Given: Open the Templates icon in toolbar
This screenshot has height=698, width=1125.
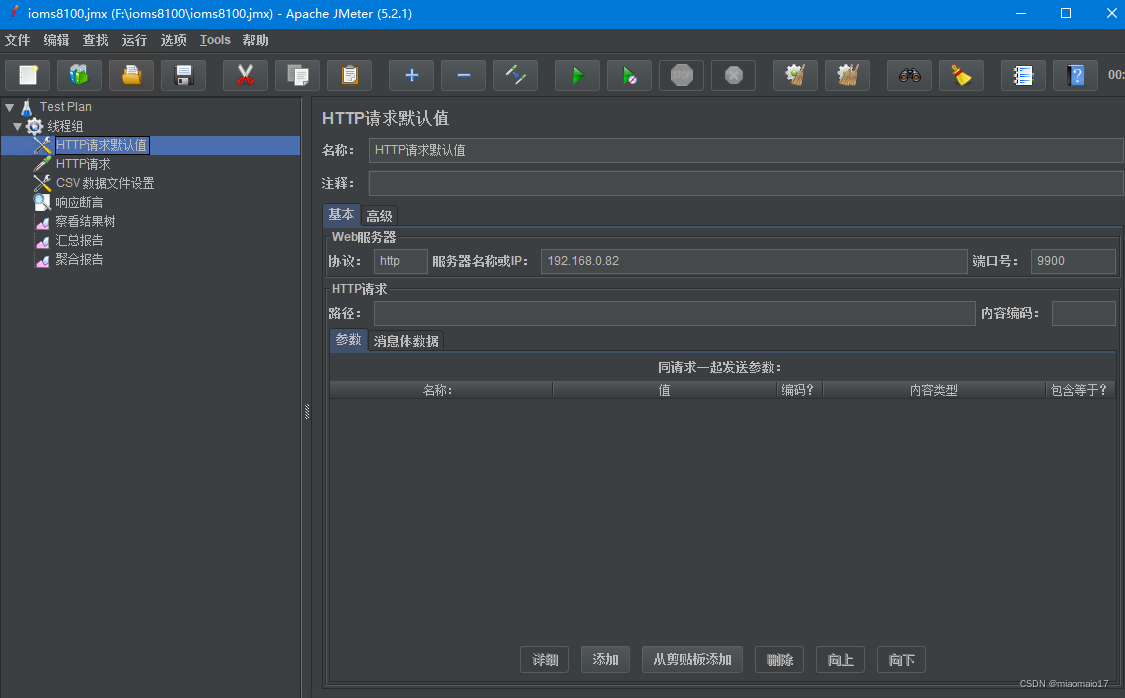Looking at the screenshot, I should coord(80,75).
